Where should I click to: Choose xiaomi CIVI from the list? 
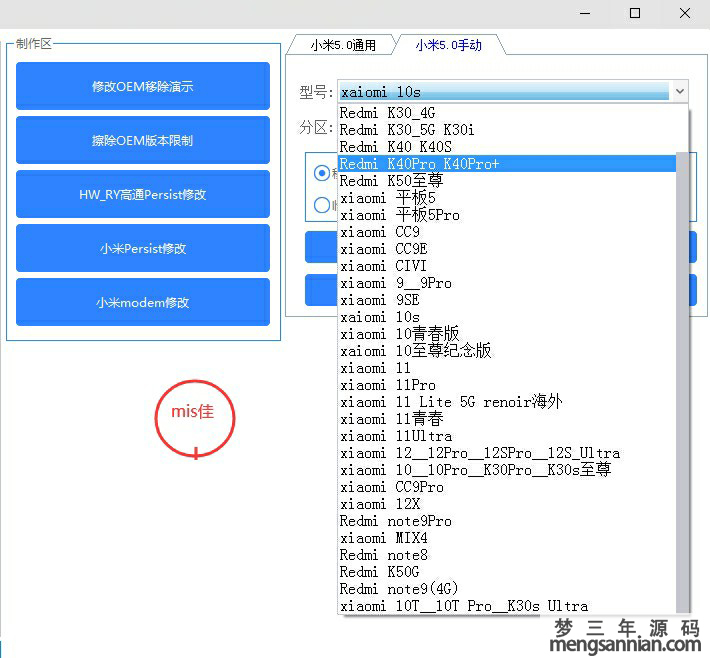[507, 266]
